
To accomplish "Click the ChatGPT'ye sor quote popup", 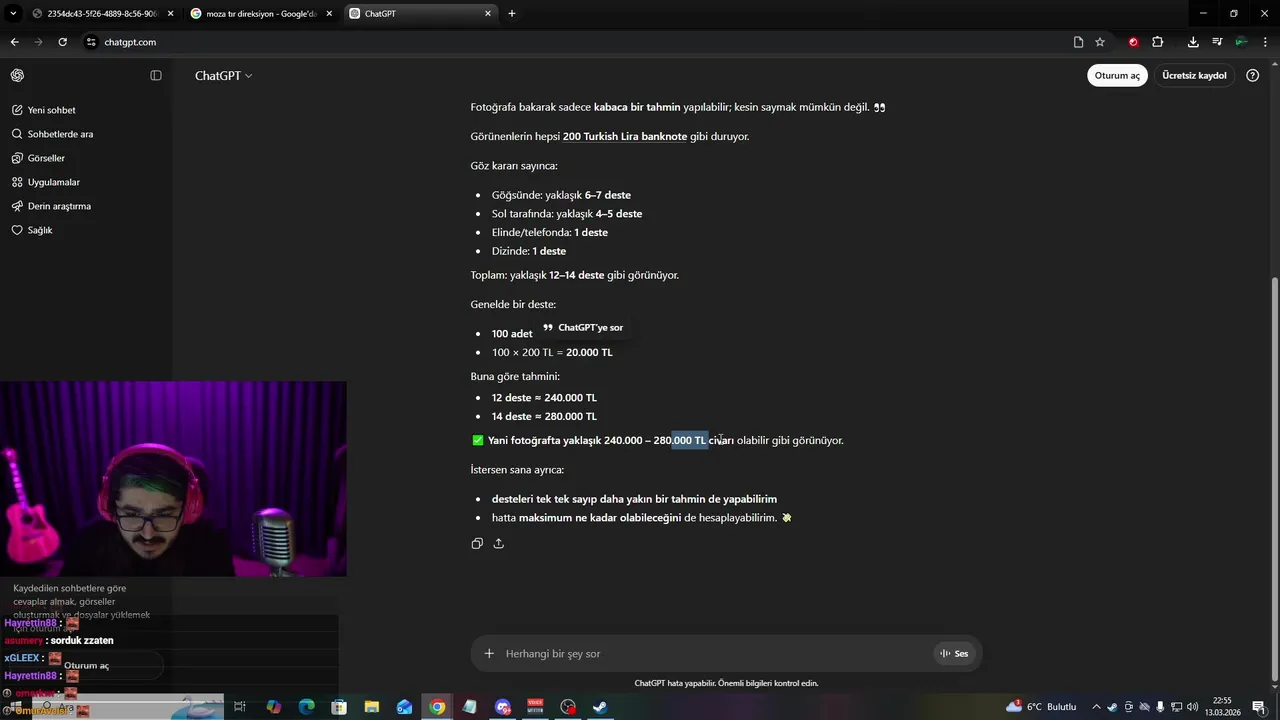I will pyautogui.click(x=583, y=328).
